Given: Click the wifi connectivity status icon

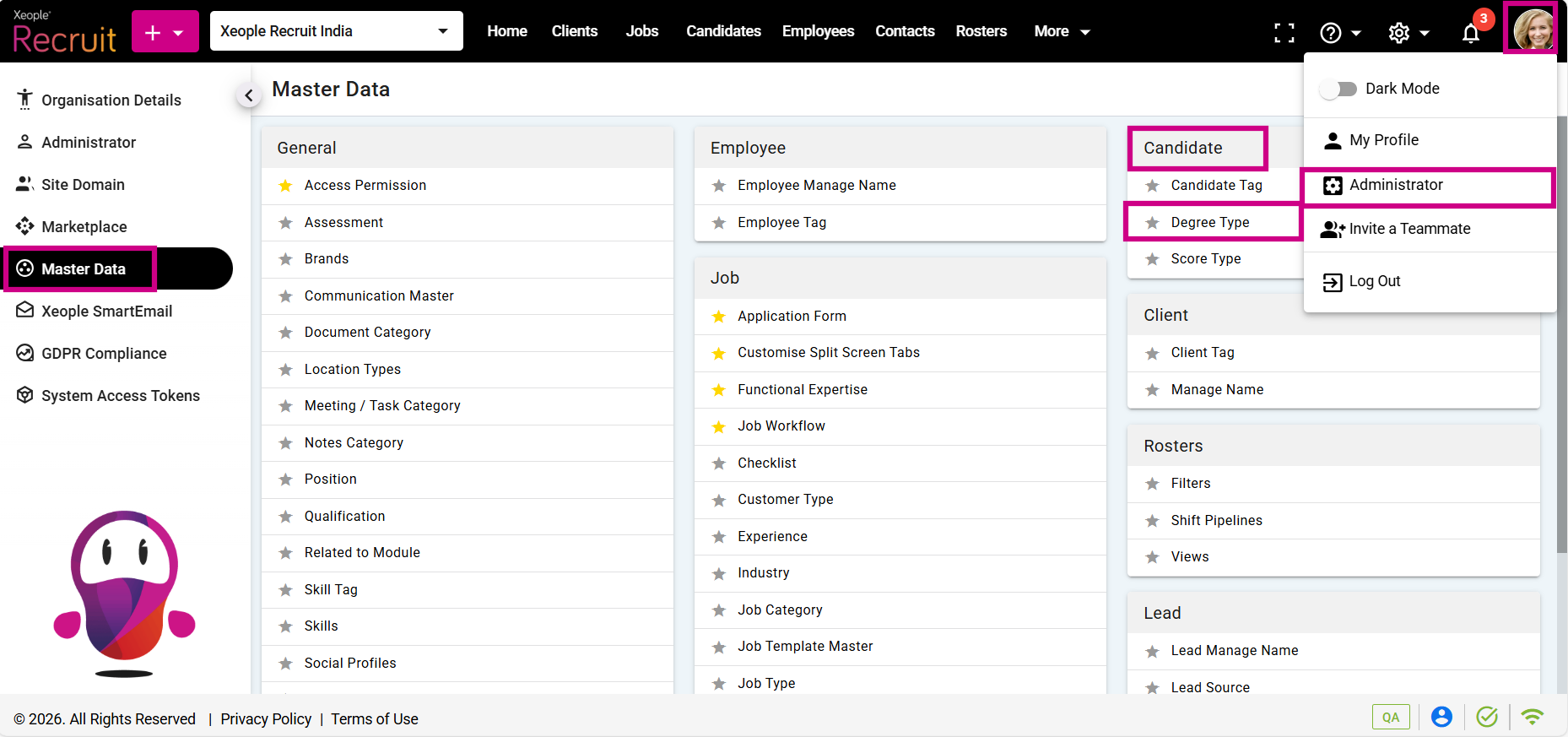Looking at the screenshot, I should 1532,717.
